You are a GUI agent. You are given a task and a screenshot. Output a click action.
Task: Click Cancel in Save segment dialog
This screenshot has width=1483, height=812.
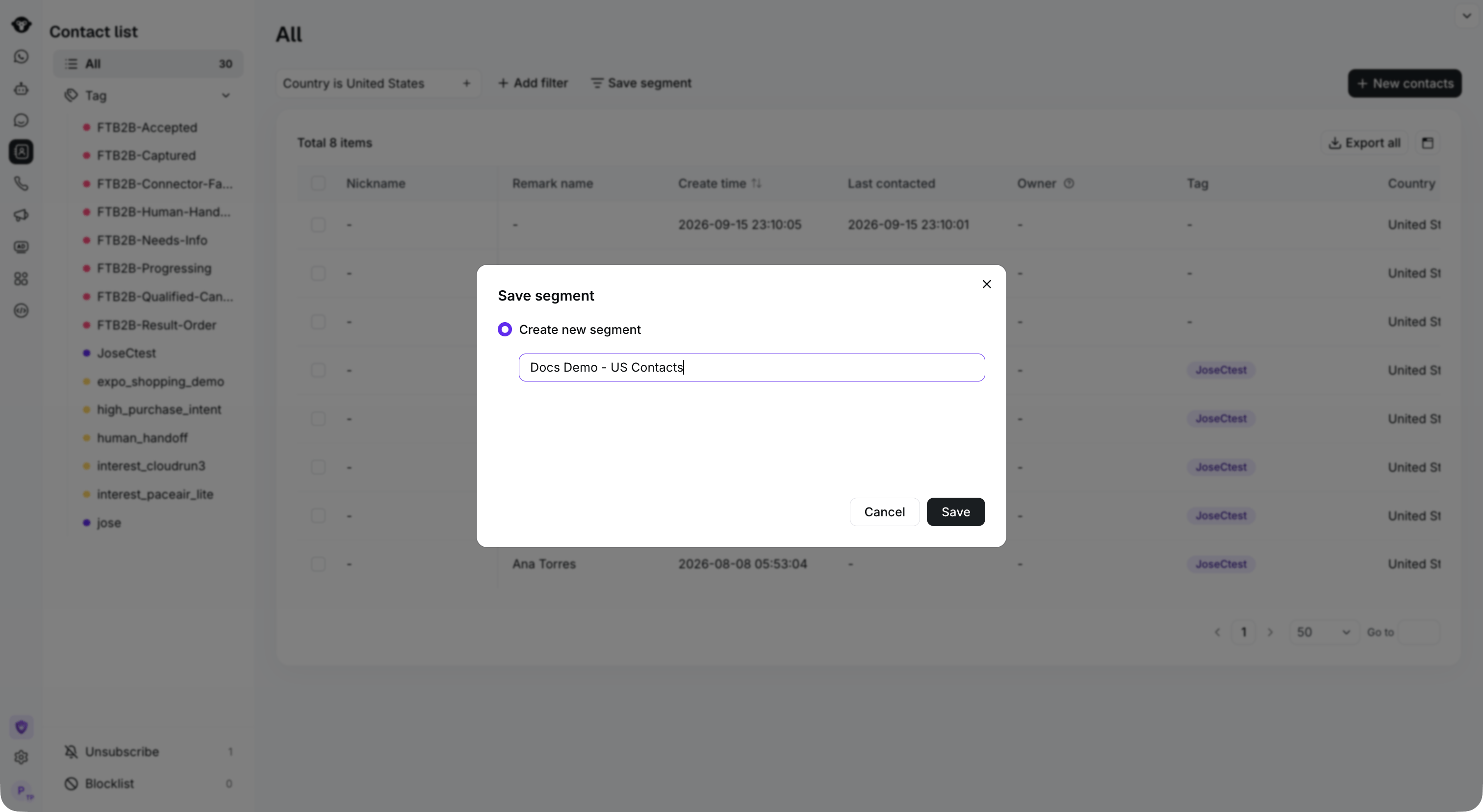tap(884, 512)
